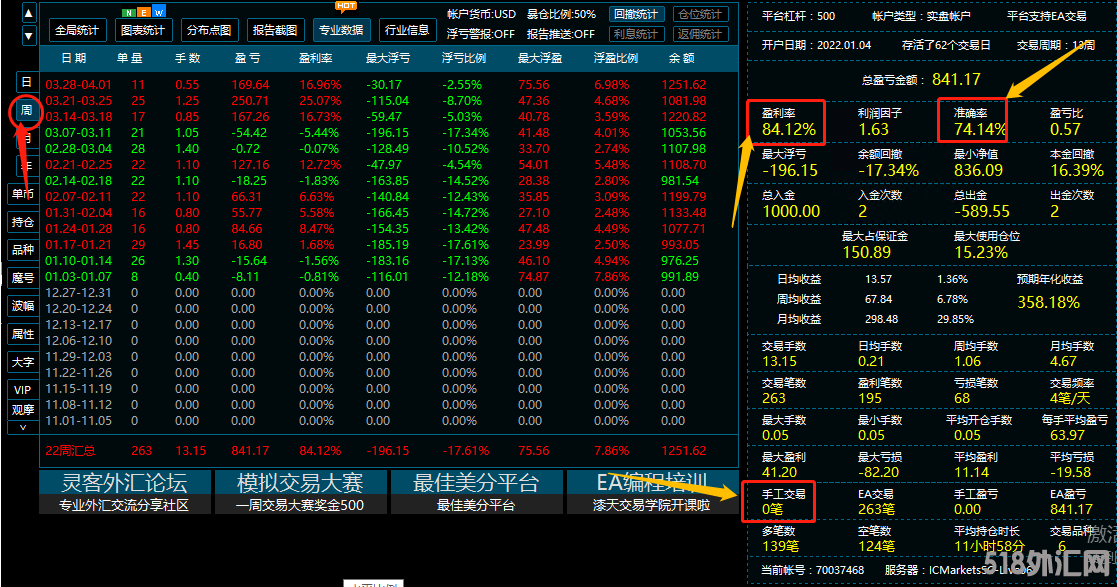Open the 全局统计 view
The height and width of the screenshot is (587, 1117).
point(78,30)
